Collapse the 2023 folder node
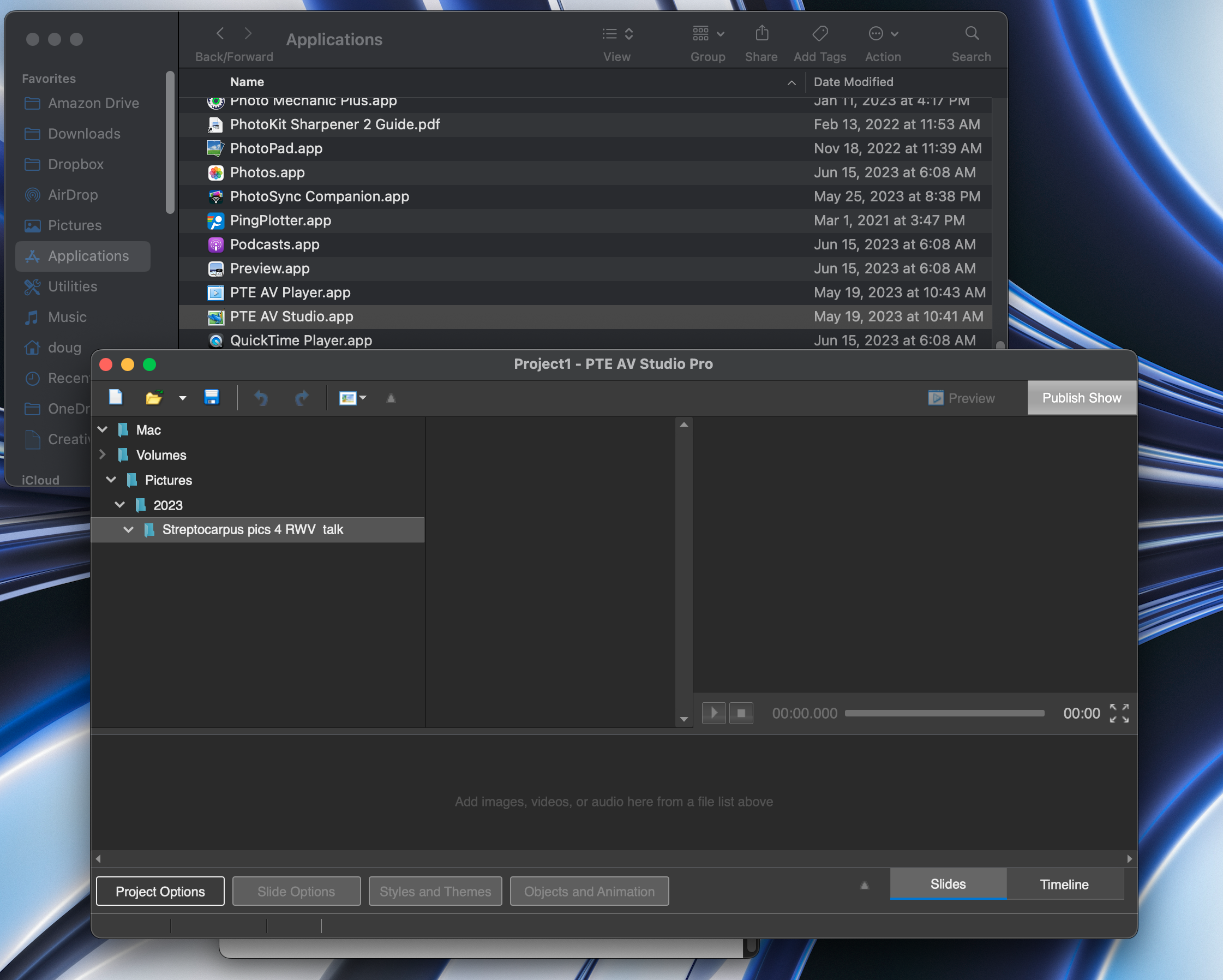Viewport: 1223px width, 980px height. 119,505
